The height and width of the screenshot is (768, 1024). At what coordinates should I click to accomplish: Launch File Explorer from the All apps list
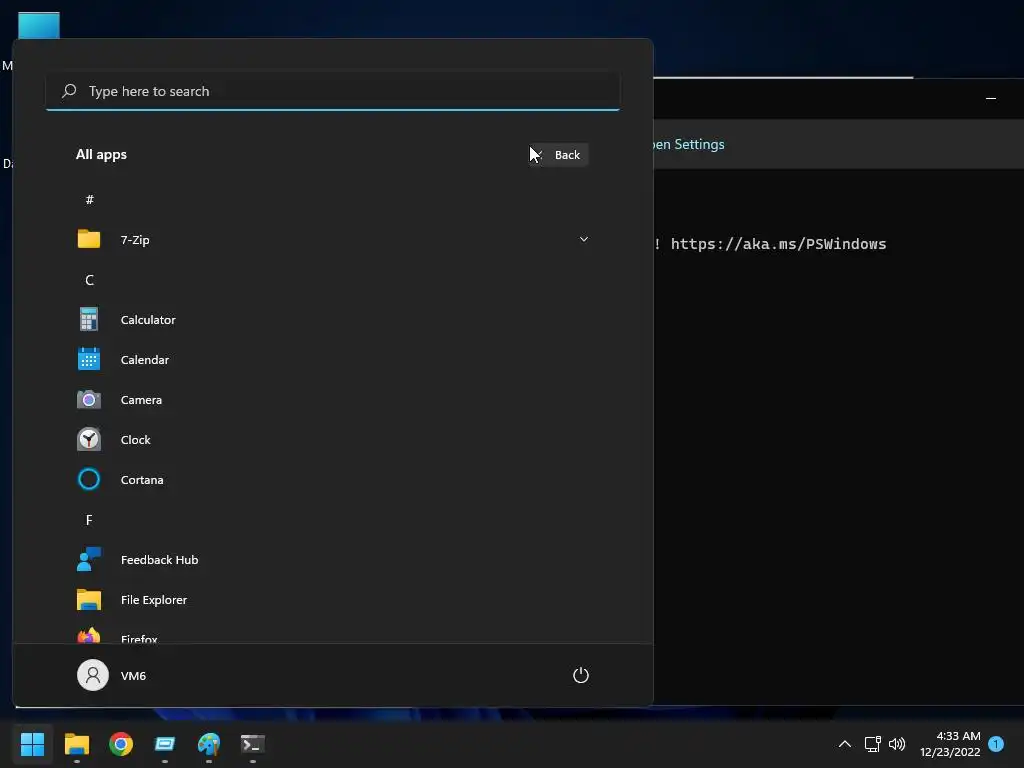333,600
